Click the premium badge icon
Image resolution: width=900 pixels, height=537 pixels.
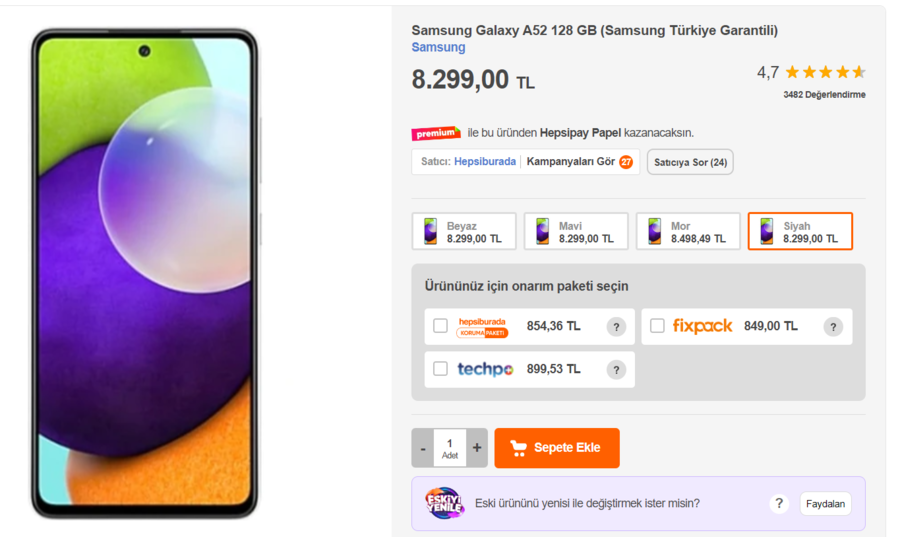[435, 133]
